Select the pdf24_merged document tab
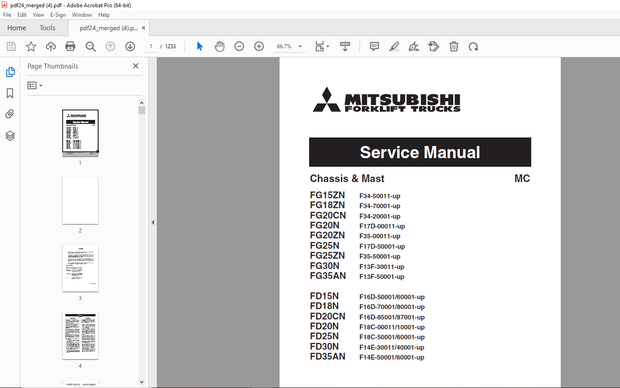The height and width of the screenshot is (388, 620). pos(108,28)
